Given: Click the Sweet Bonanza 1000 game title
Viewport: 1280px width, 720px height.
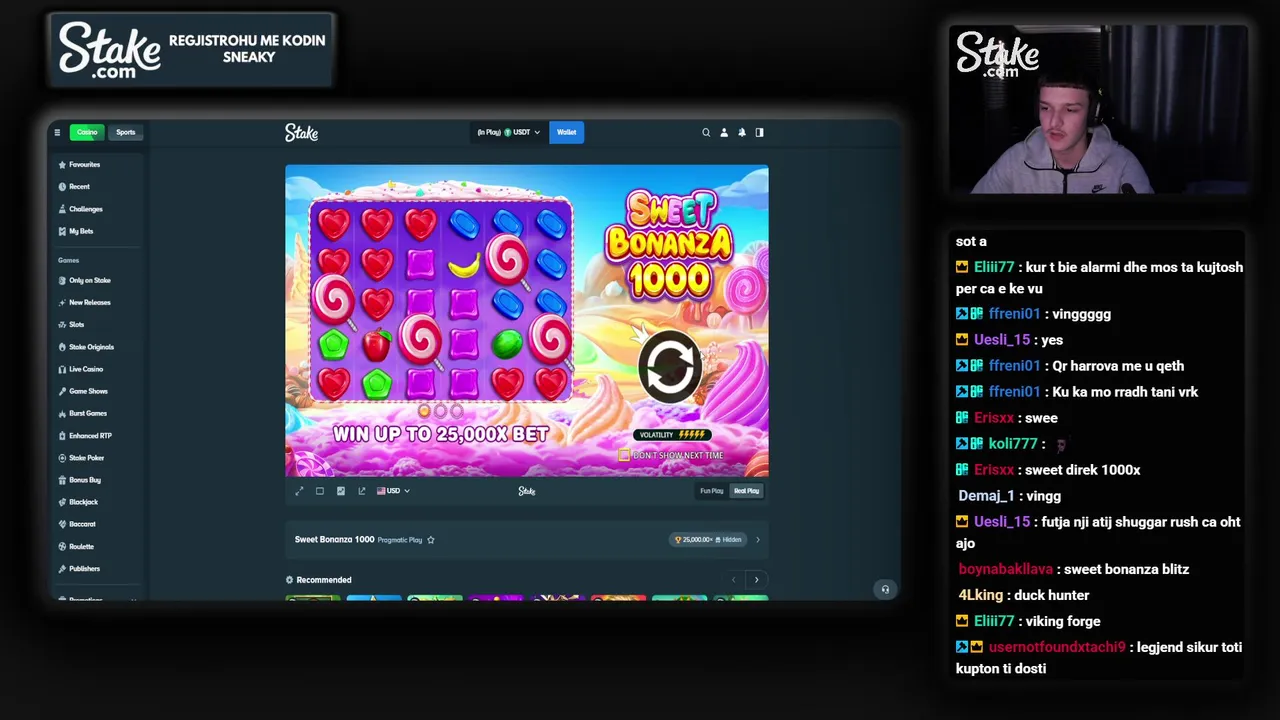Looking at the screenshot, I should tap(334, 540).
